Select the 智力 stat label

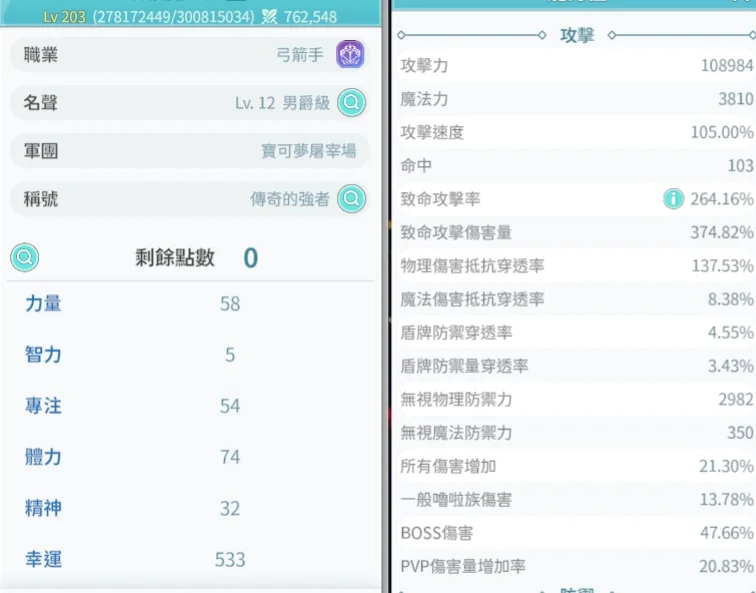tap(43, 354)
